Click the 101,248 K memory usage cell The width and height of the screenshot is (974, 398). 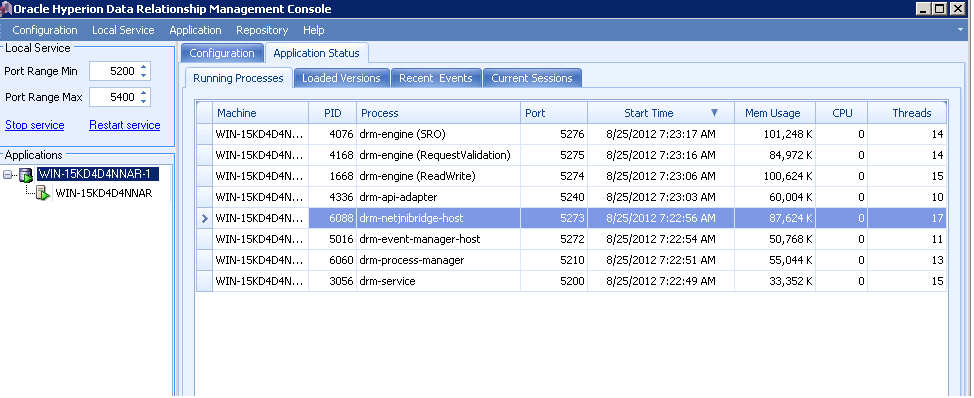775,134
